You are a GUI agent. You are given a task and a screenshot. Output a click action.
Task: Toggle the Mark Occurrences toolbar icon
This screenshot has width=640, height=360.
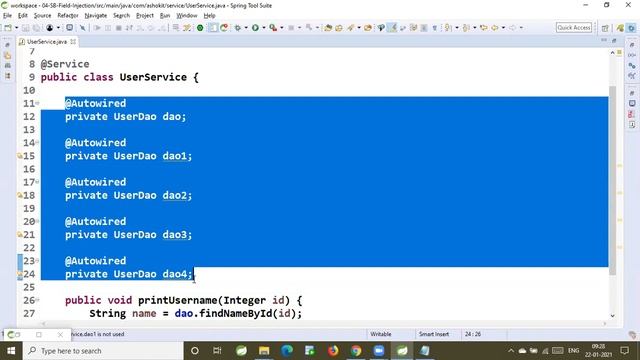pyautogui.click(x=392, y=28)
